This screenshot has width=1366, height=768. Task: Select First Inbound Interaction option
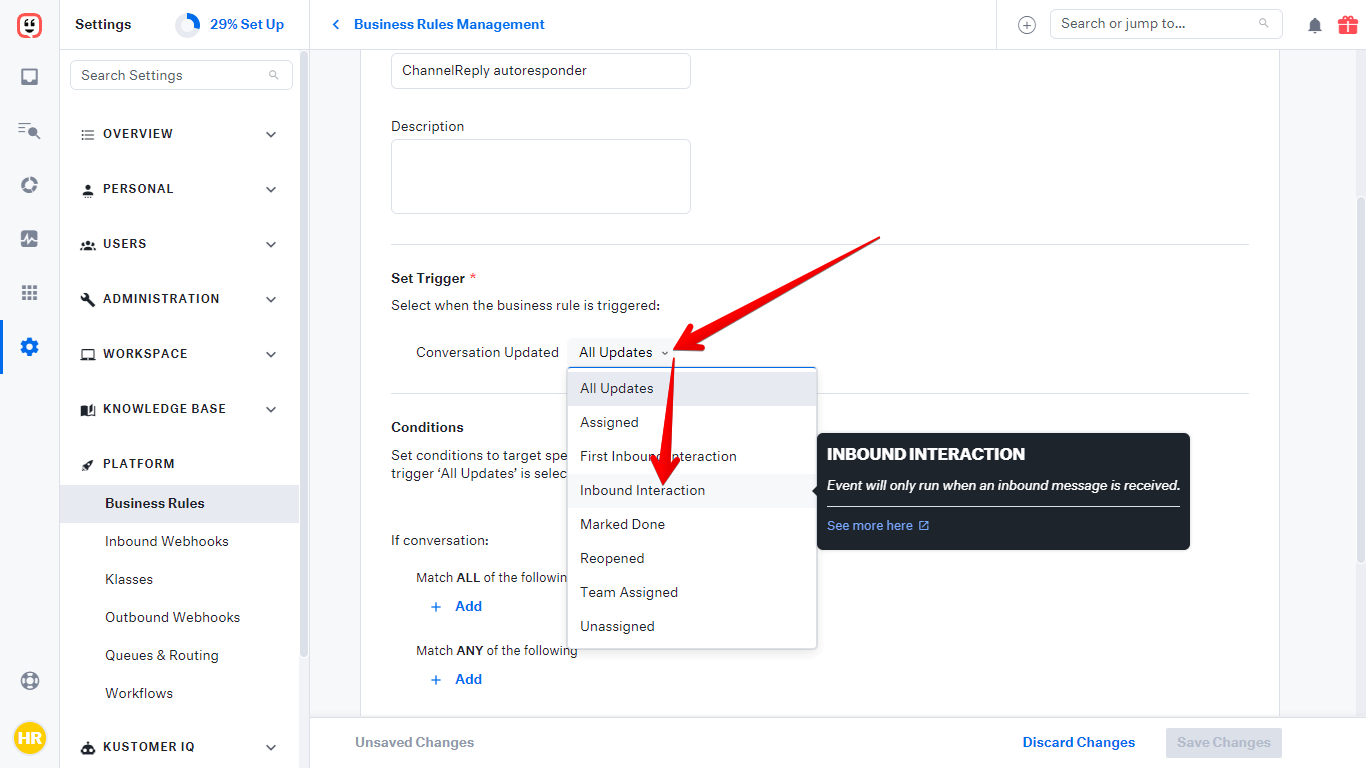click(692, 456)
